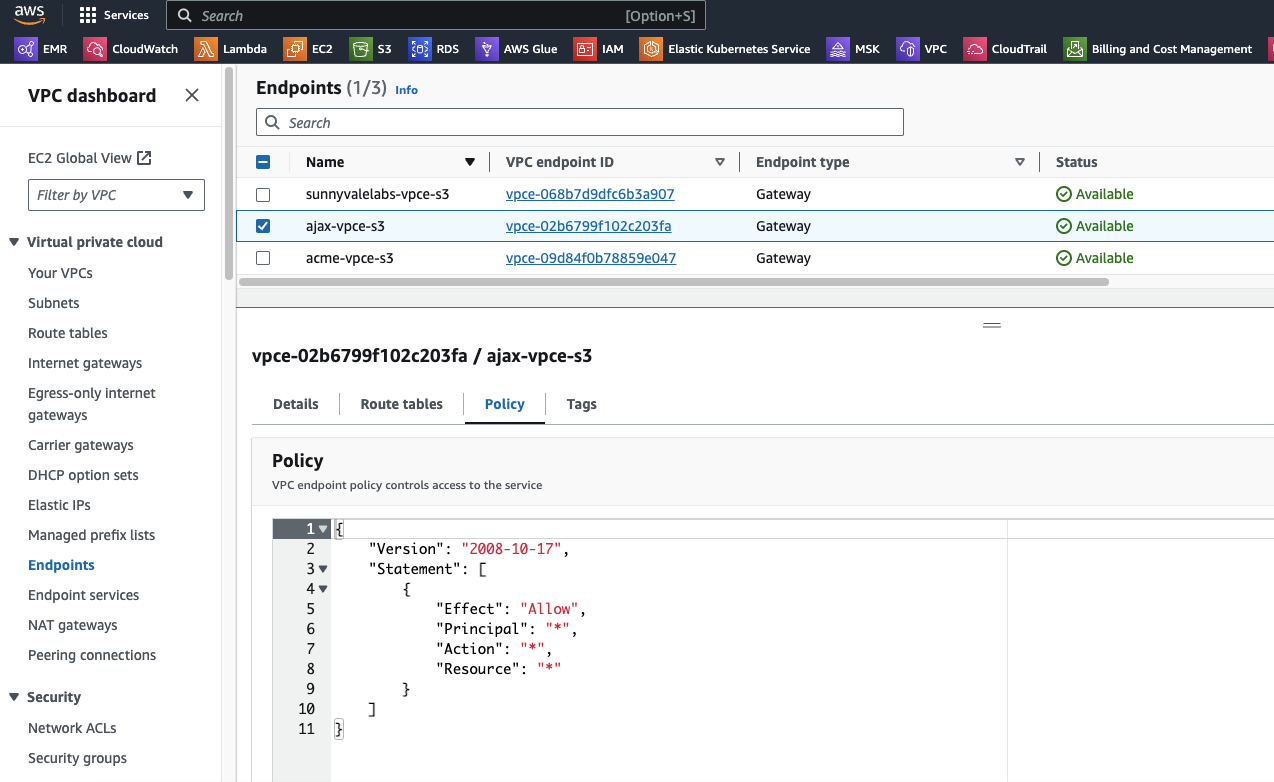Open Security groups page
Viewport: 1274px width, 782px height.
[77, 758]
